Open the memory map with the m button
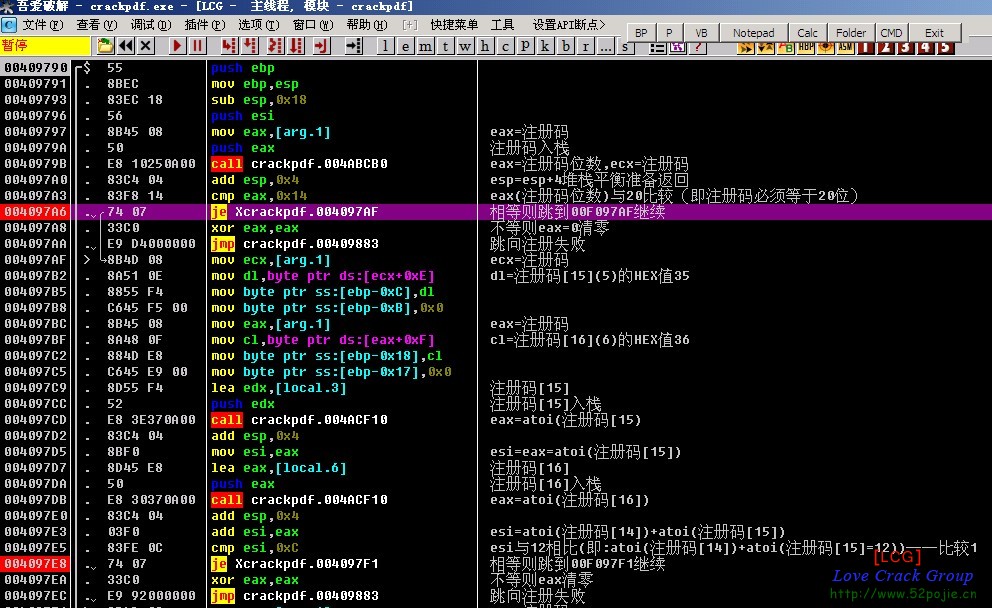This screenshot has height=608, width=992. tap(425, 46)
